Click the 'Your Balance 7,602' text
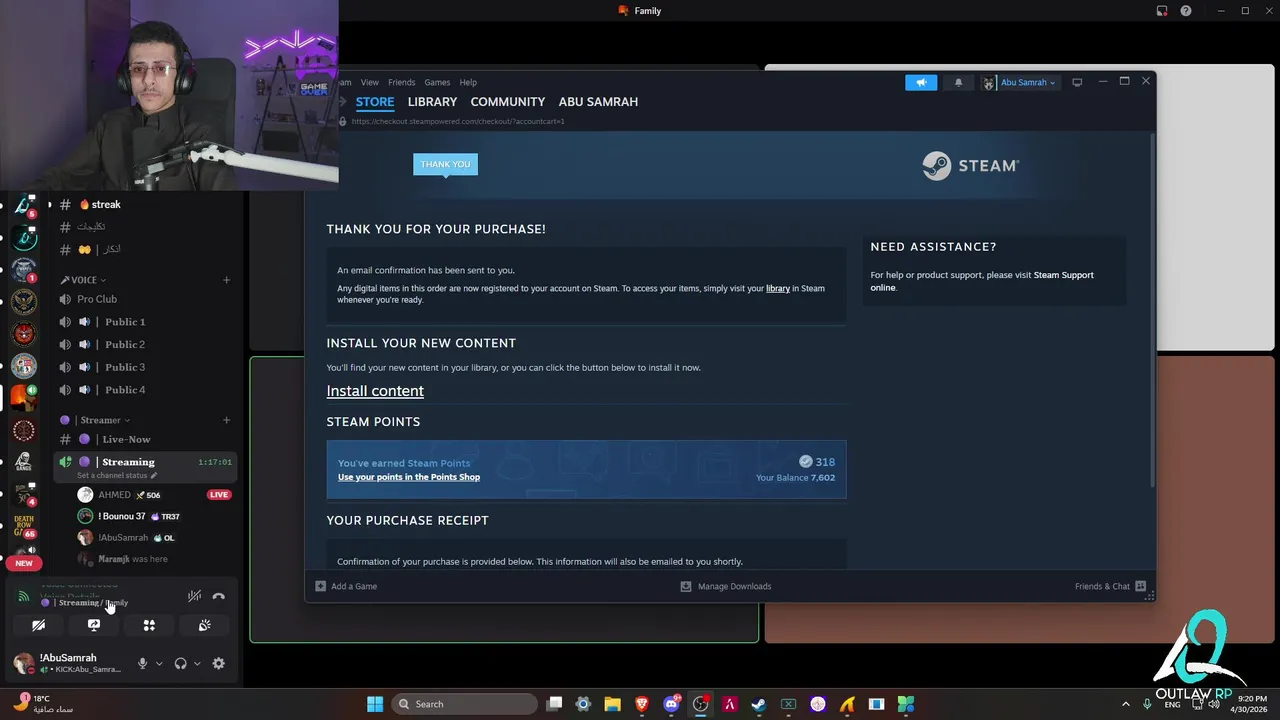 (x=795, y=478)
